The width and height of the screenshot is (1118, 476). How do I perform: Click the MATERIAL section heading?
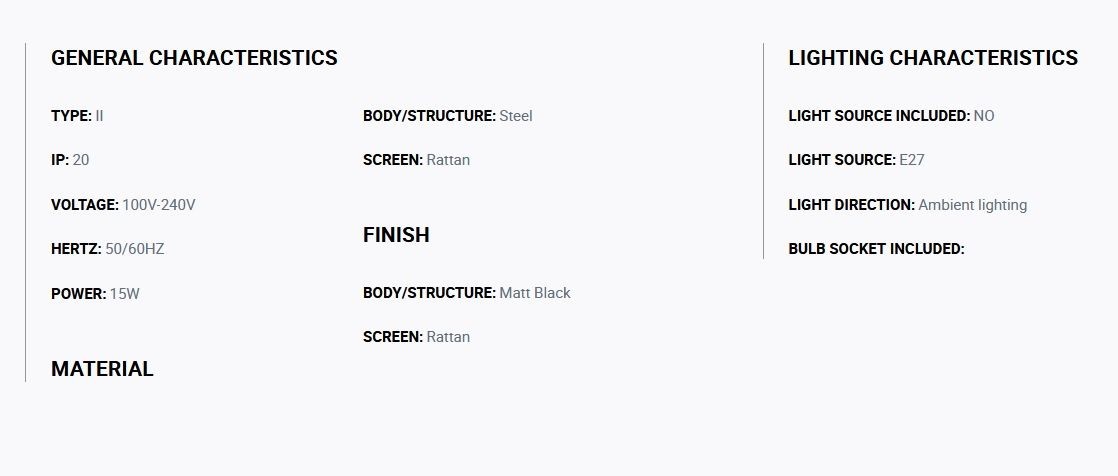(x=102, y=368)
